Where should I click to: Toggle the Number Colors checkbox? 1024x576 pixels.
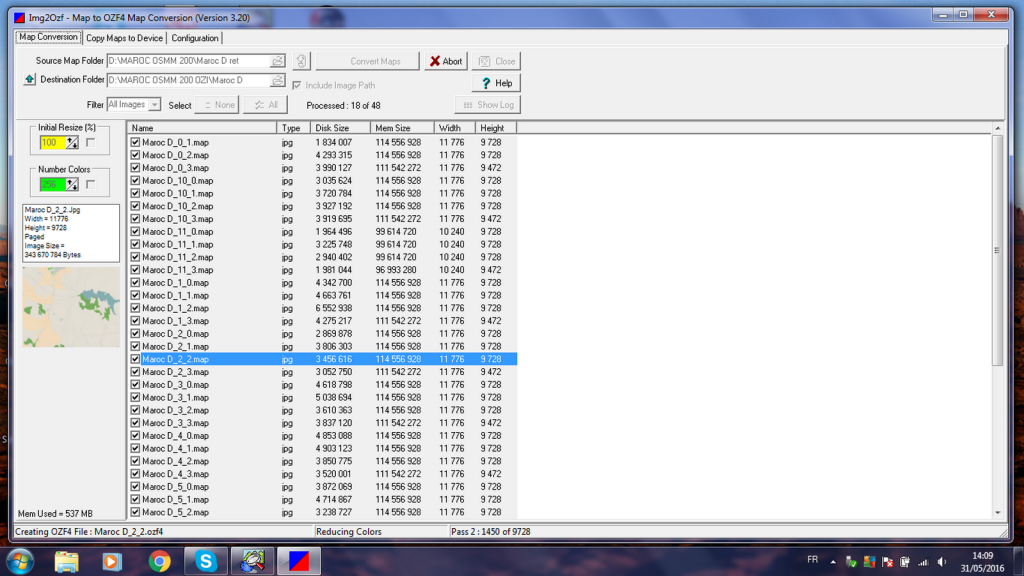point(91,185)
